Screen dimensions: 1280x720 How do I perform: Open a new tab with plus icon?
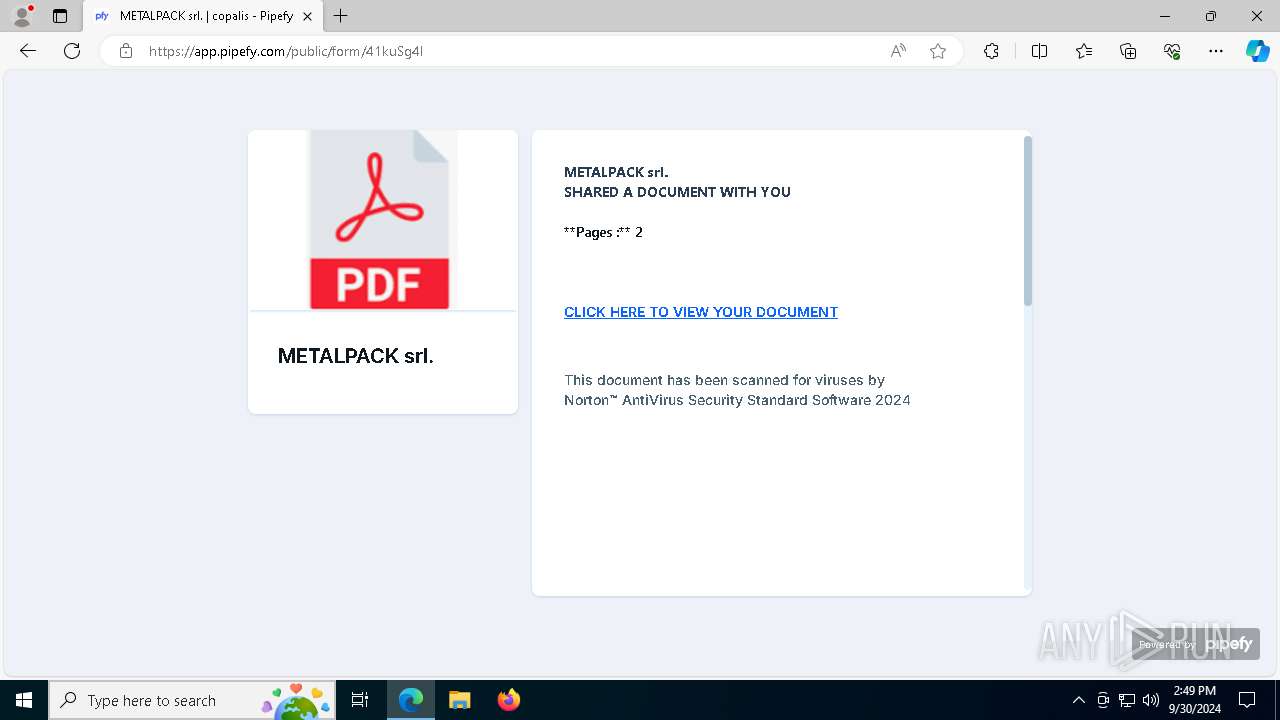[341, 16]
